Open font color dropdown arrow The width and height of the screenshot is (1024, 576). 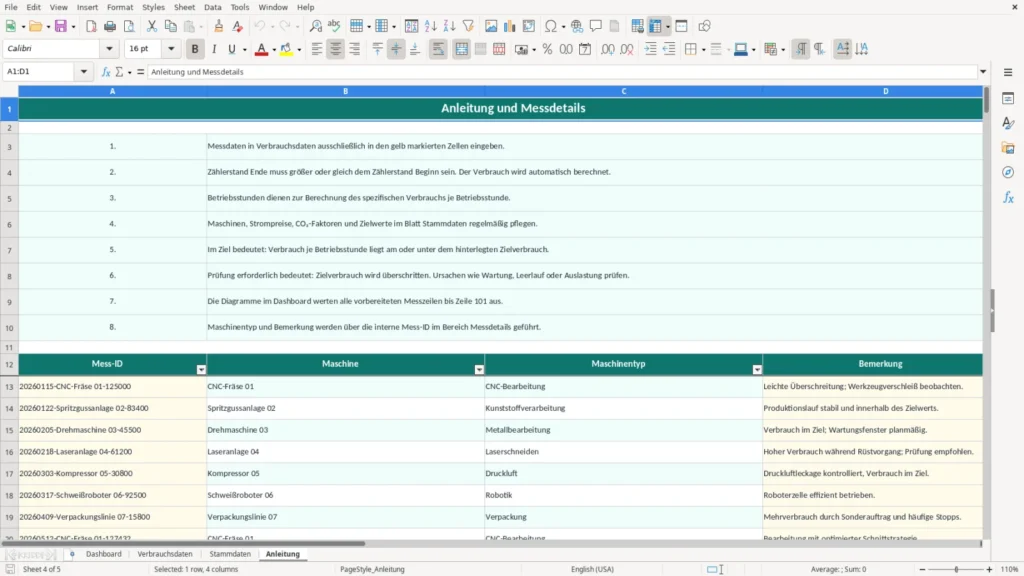coord(274,50)
